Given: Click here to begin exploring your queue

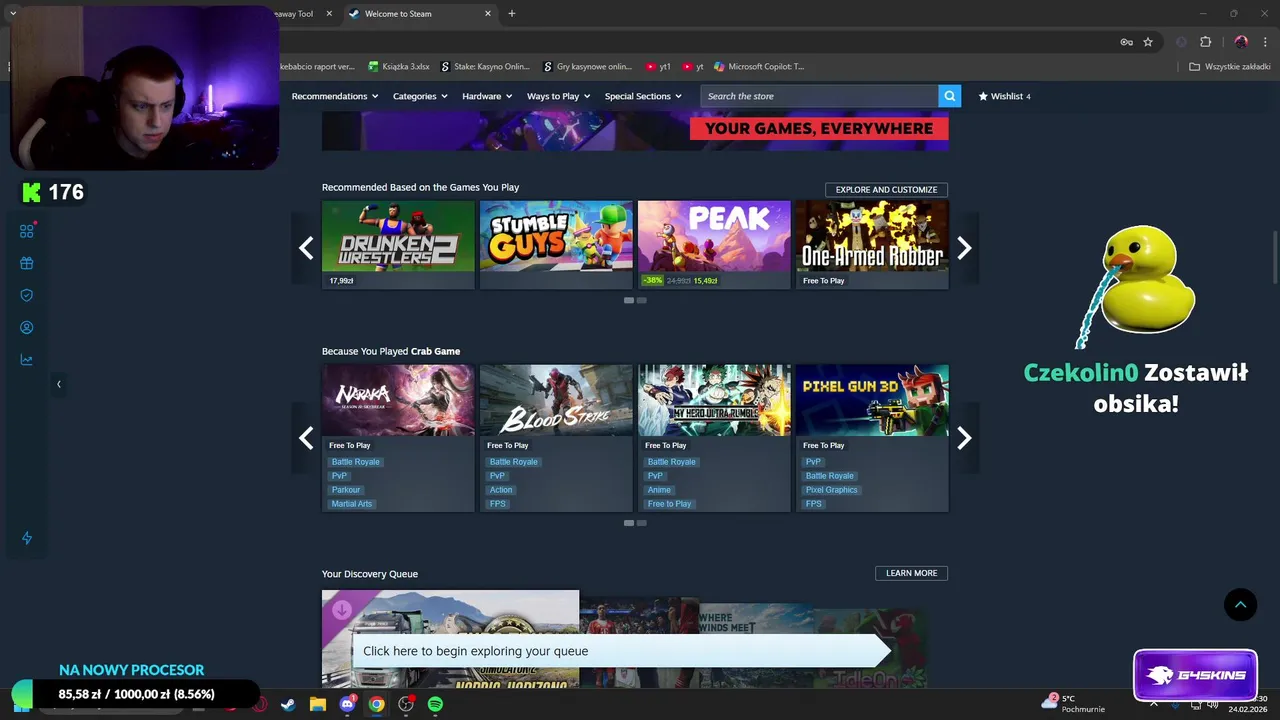Looking at the screenshot, I should pyautogui.click(x=620, y=651).
